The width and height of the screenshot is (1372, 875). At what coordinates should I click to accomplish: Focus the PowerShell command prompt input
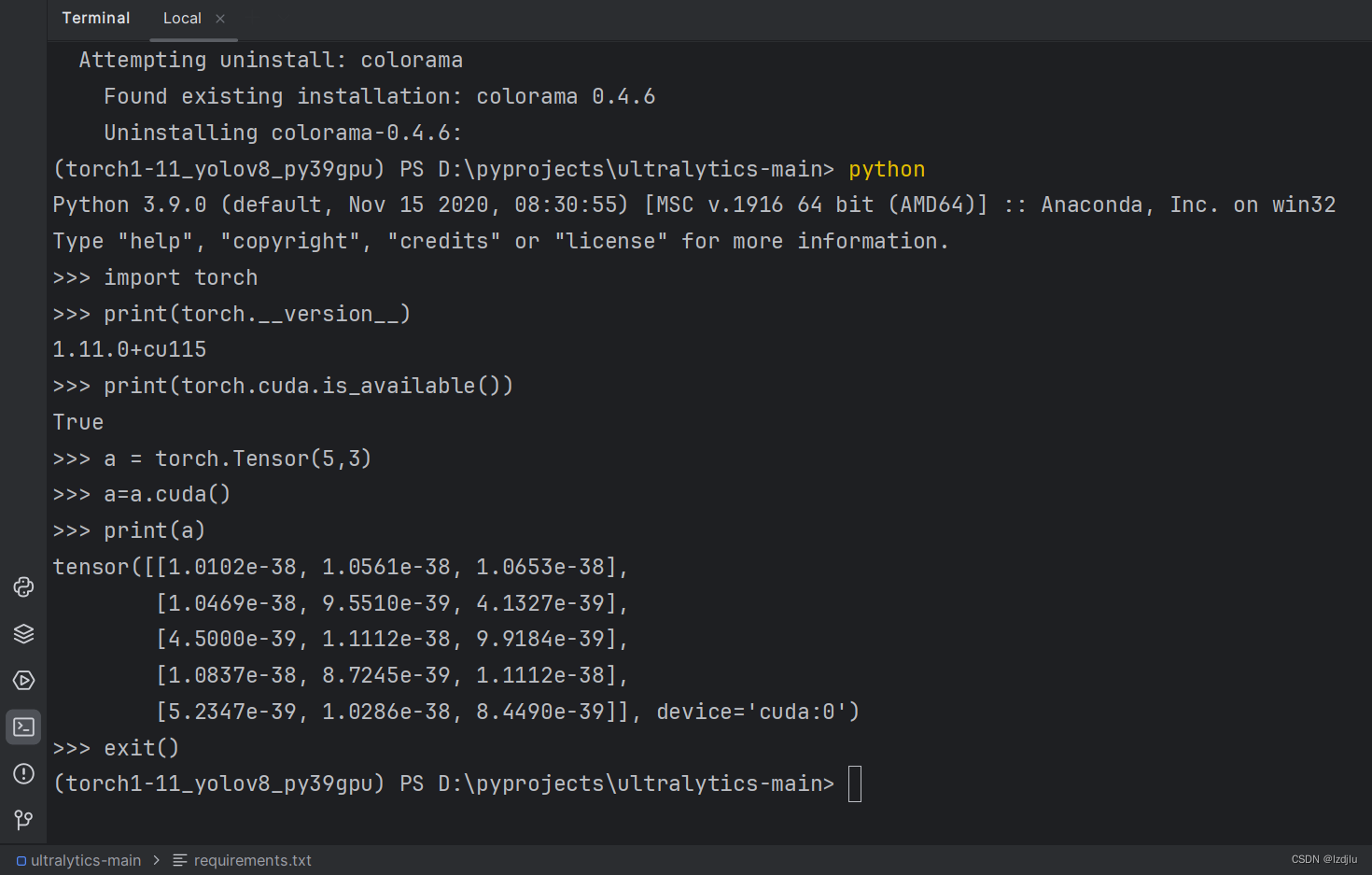[x=854, y=783]
